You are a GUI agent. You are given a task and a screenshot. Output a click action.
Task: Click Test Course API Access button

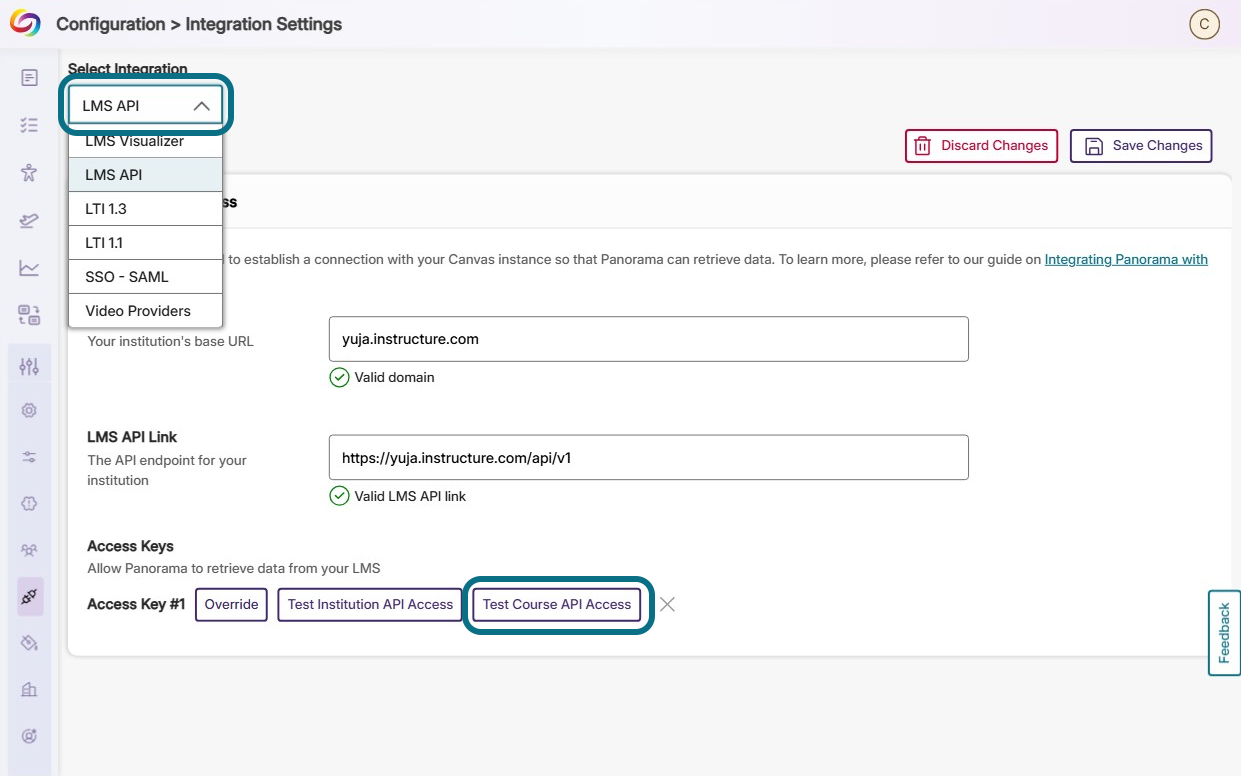click(x=557, y=604)
